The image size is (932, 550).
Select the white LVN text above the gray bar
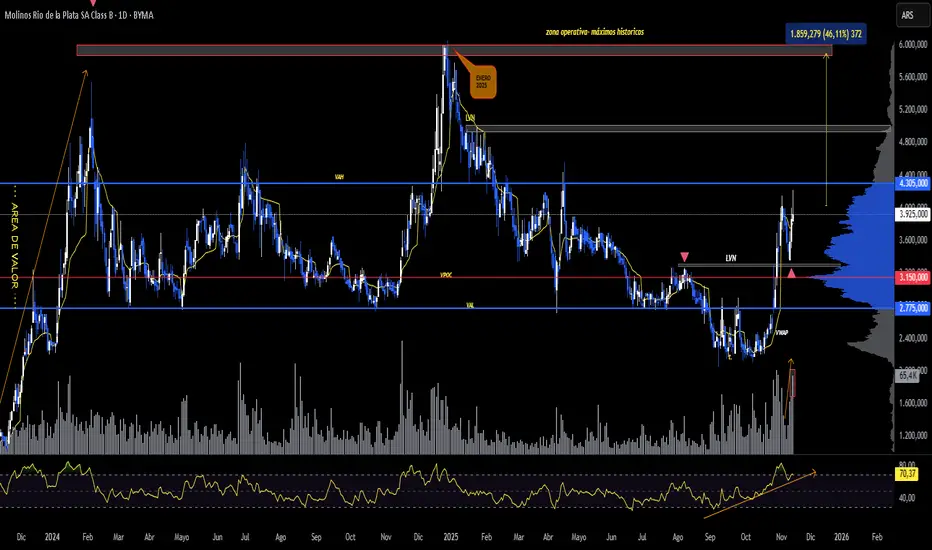click(731, 258)
